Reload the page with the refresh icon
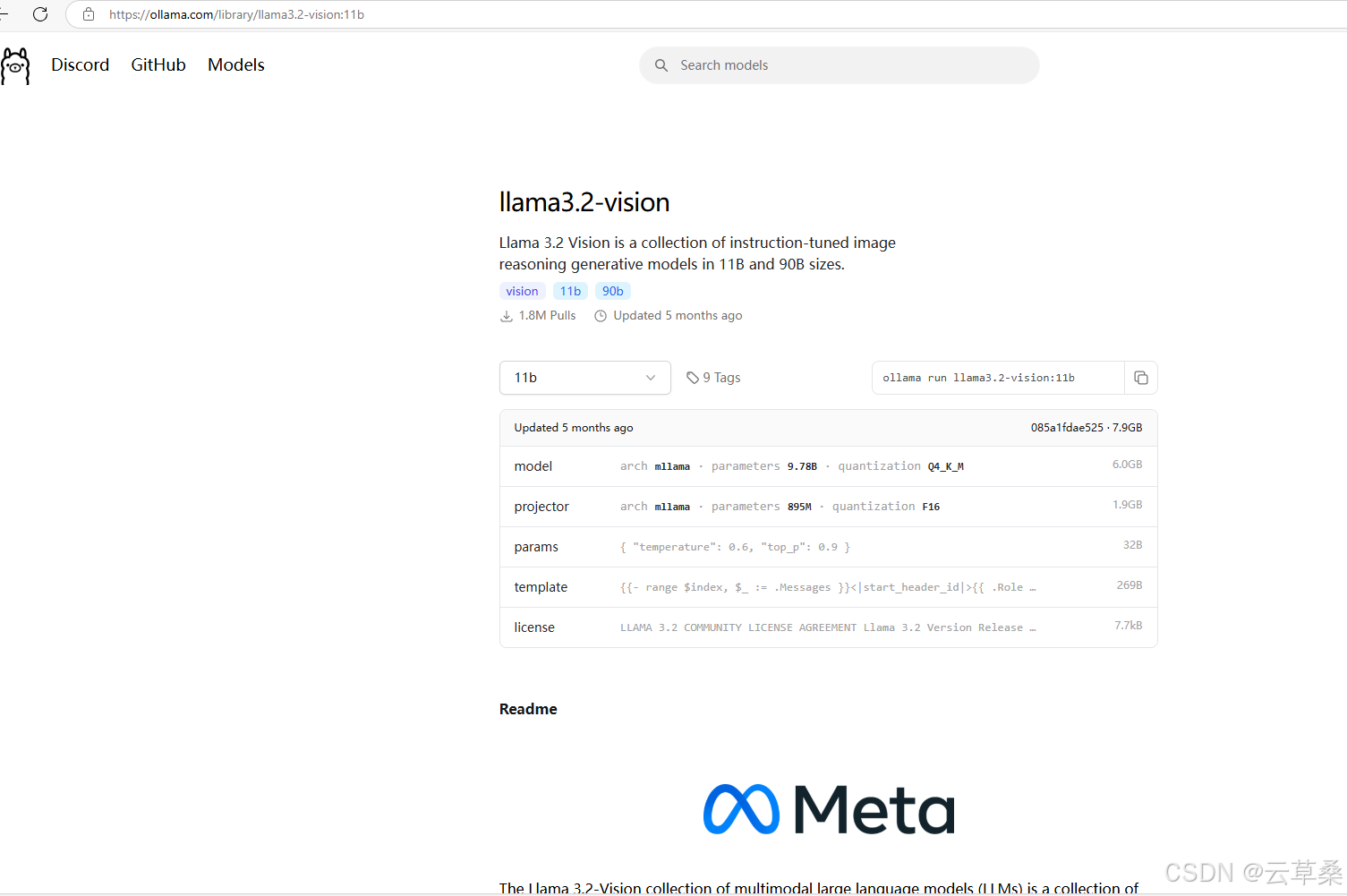Viewport: 1347px width, 896px height. point(40,14)
